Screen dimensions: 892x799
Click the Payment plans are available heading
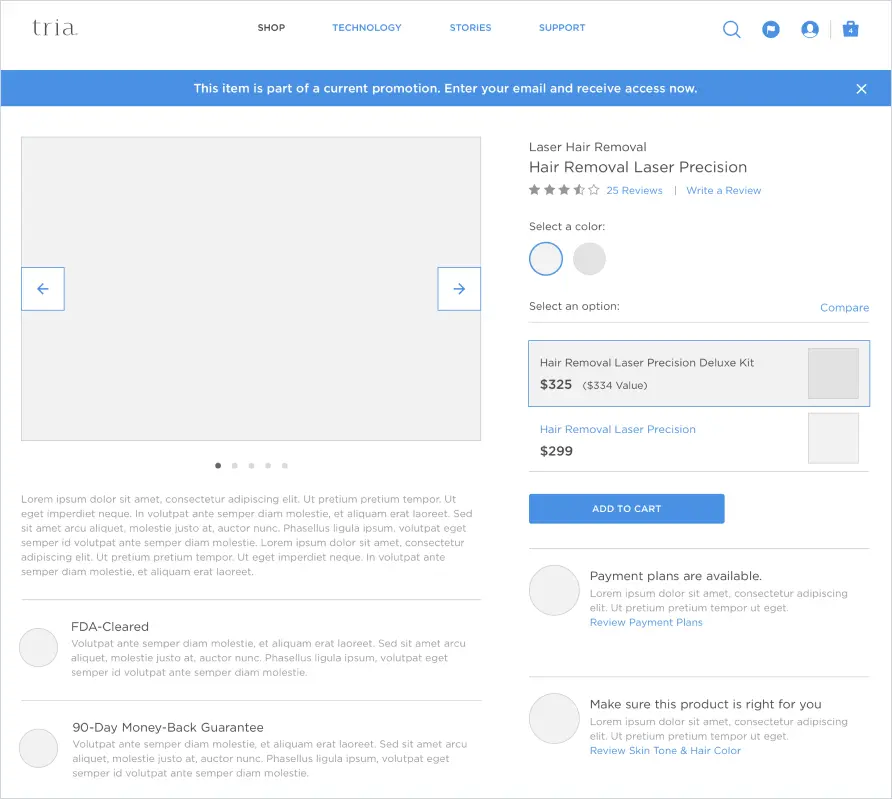tap(676, 576)
